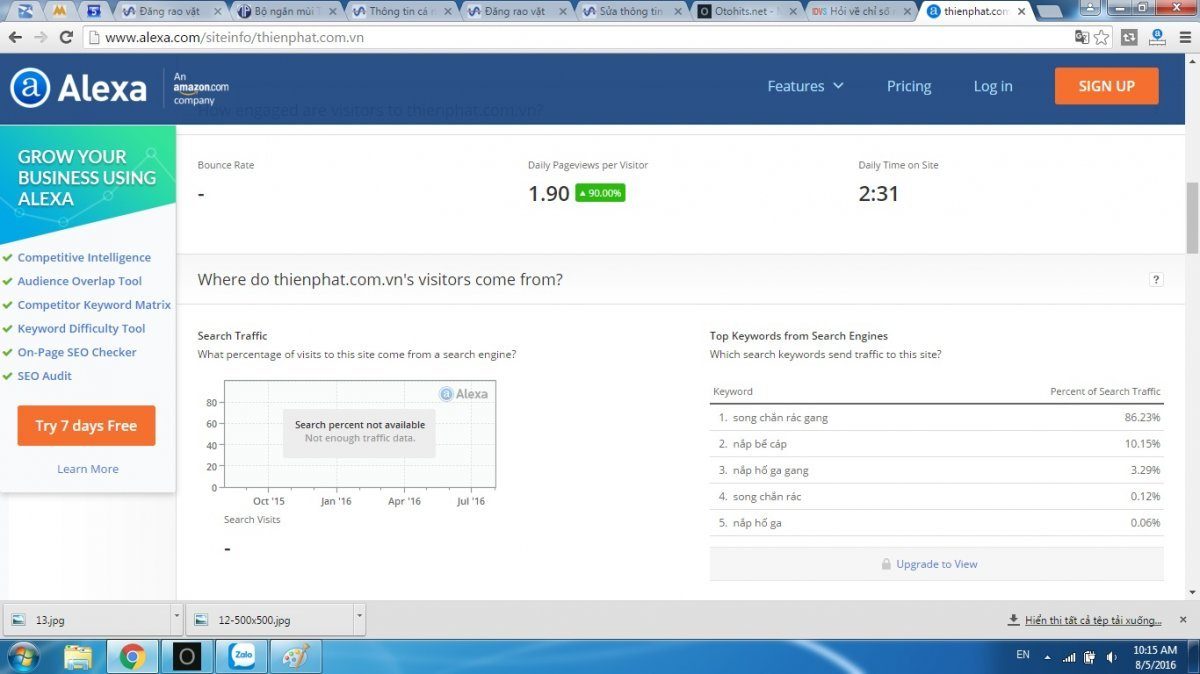Switch to the Bộ ngăn mùi tab
This screenshot has height=674, width=1200.
coord(285,11)
